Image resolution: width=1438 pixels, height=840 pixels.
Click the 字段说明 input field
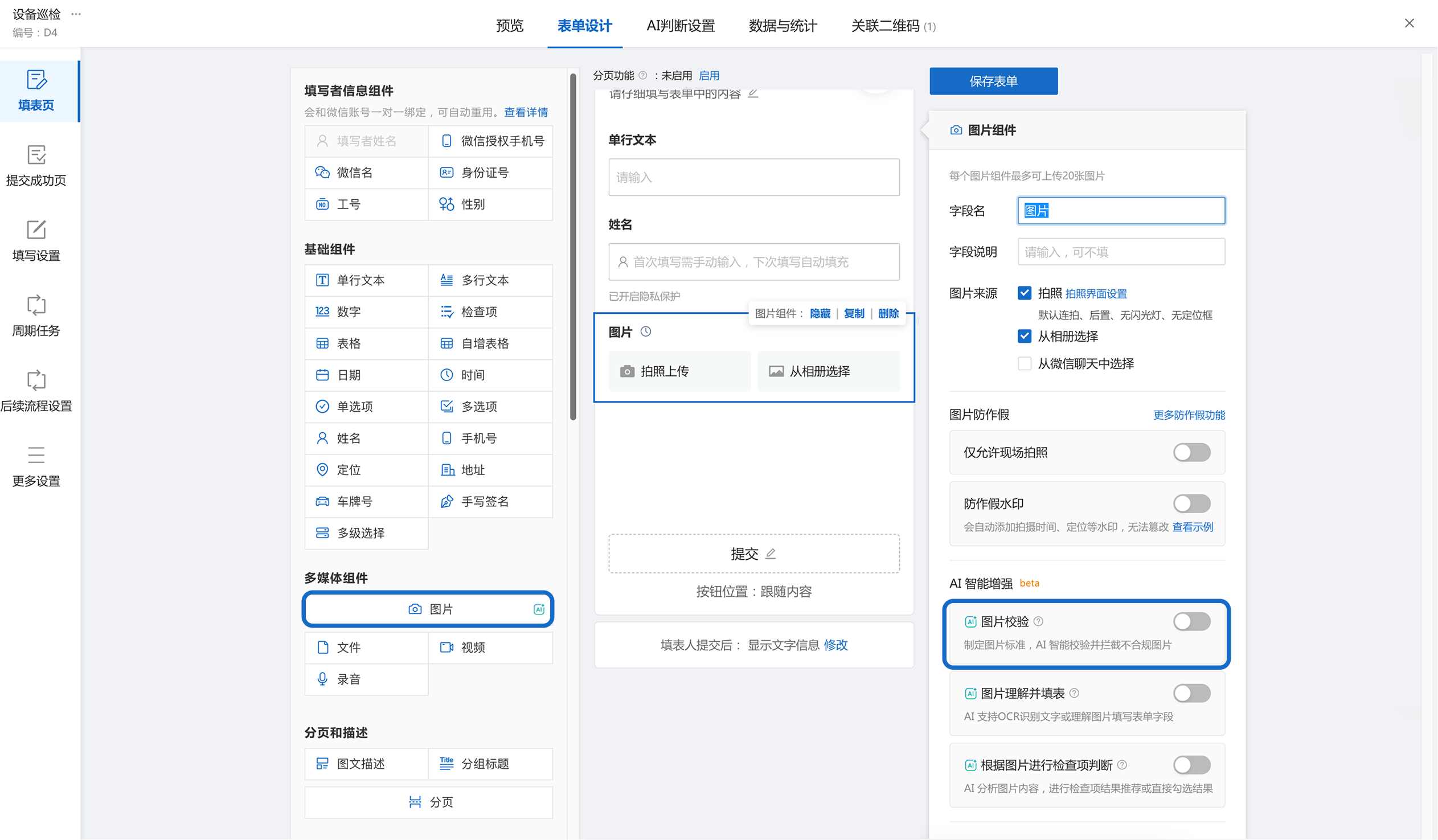(x=1121, y=252)
